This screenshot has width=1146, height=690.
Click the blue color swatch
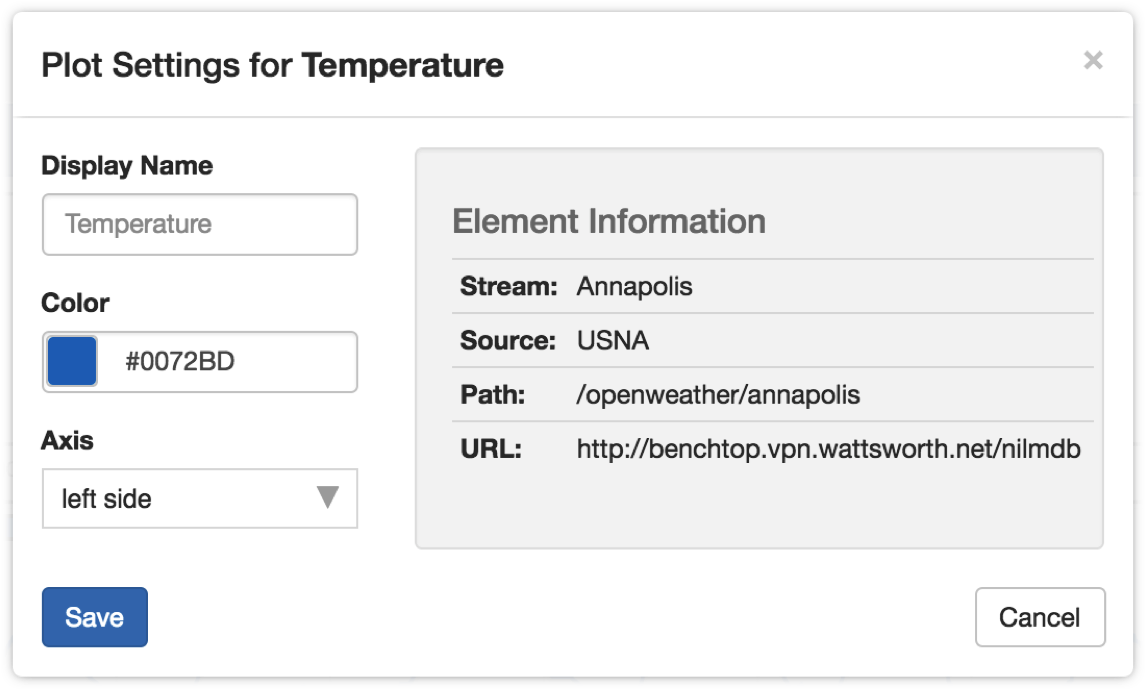coord(72,361)
